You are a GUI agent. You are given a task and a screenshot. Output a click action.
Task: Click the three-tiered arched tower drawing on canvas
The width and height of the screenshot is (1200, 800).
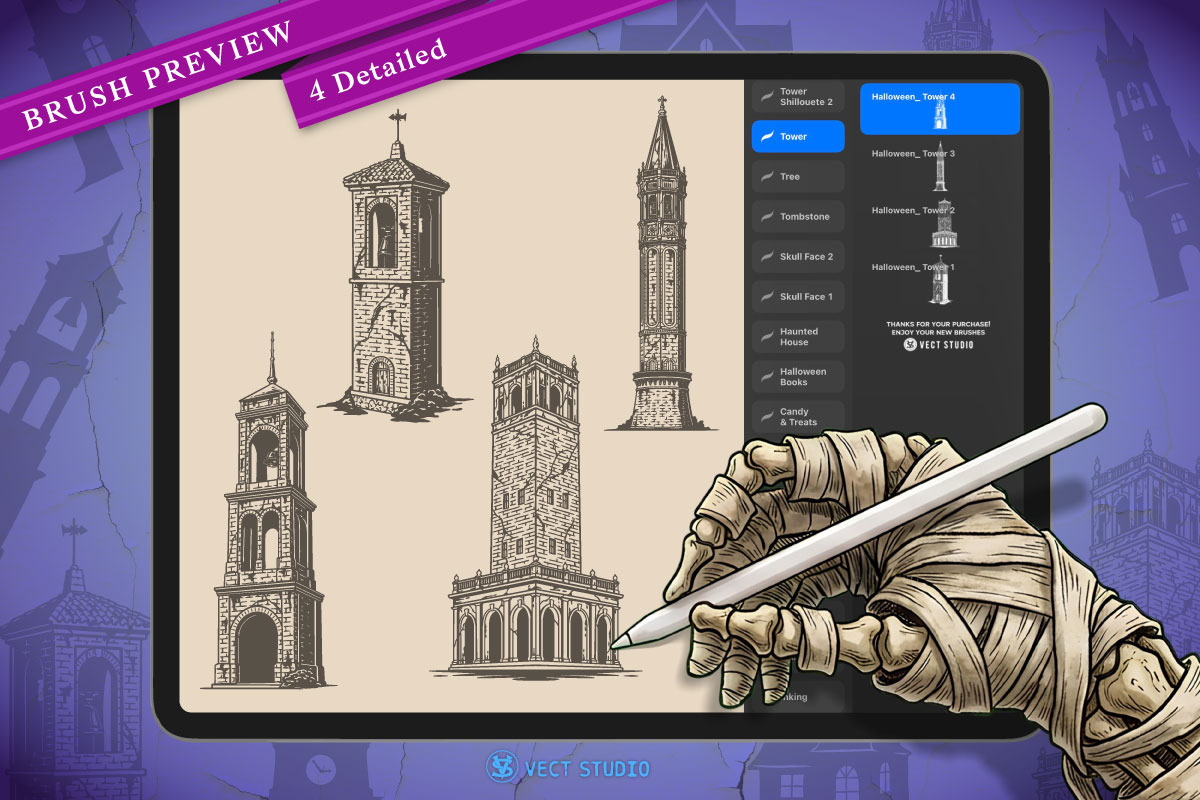[268, 511]
